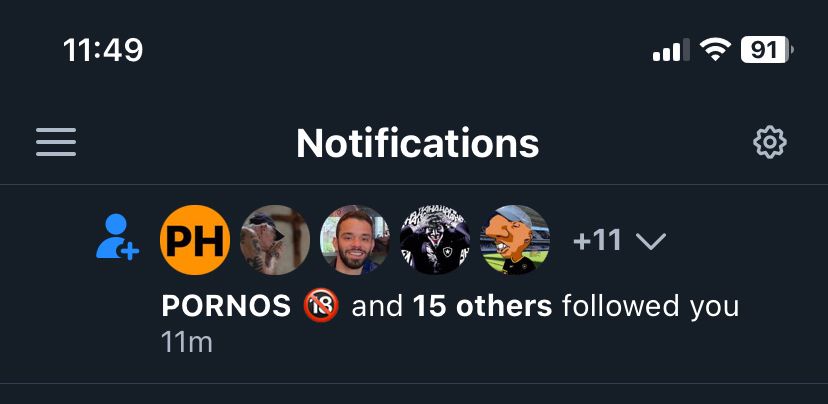Open the hamburger side menu
Screen dimensions: 828x404
[56, 142]
